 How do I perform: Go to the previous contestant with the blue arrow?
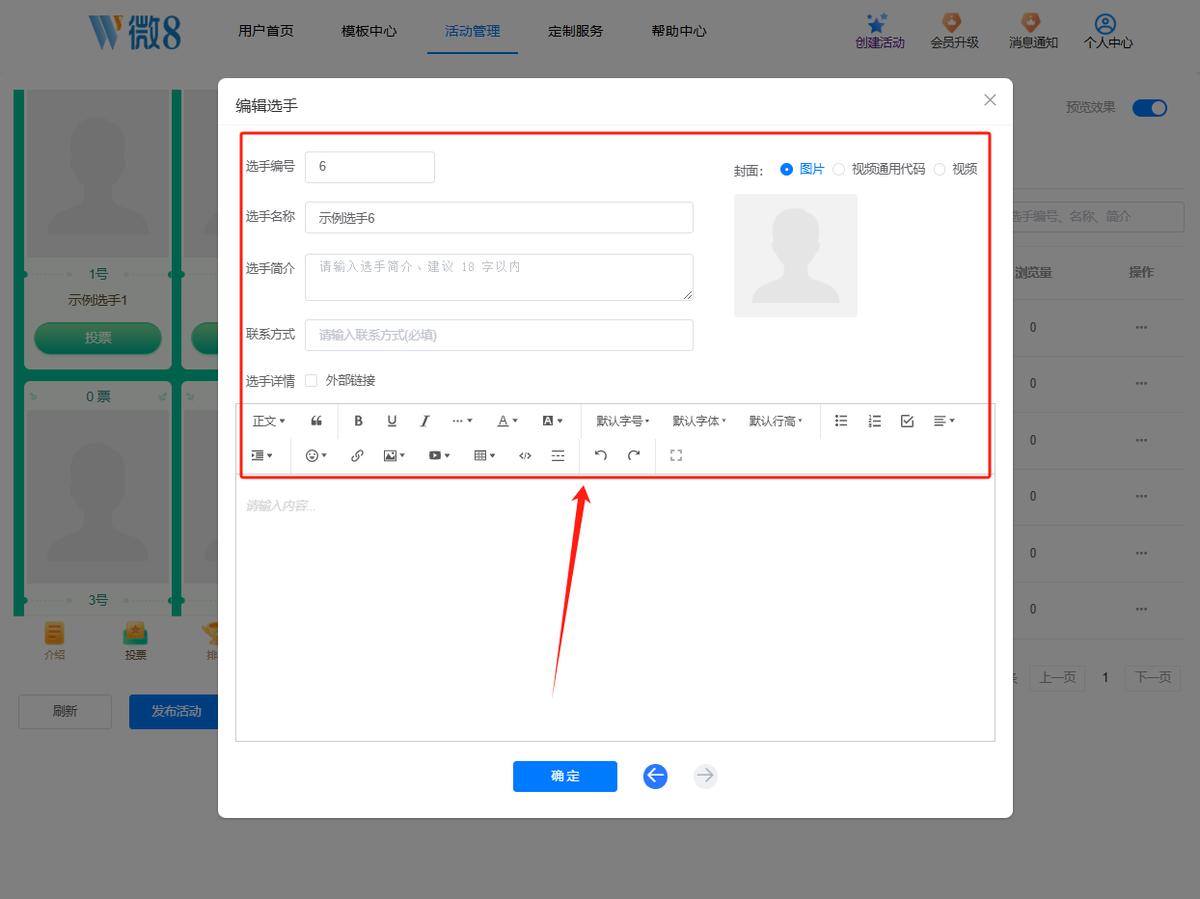[x=655, y=776]
